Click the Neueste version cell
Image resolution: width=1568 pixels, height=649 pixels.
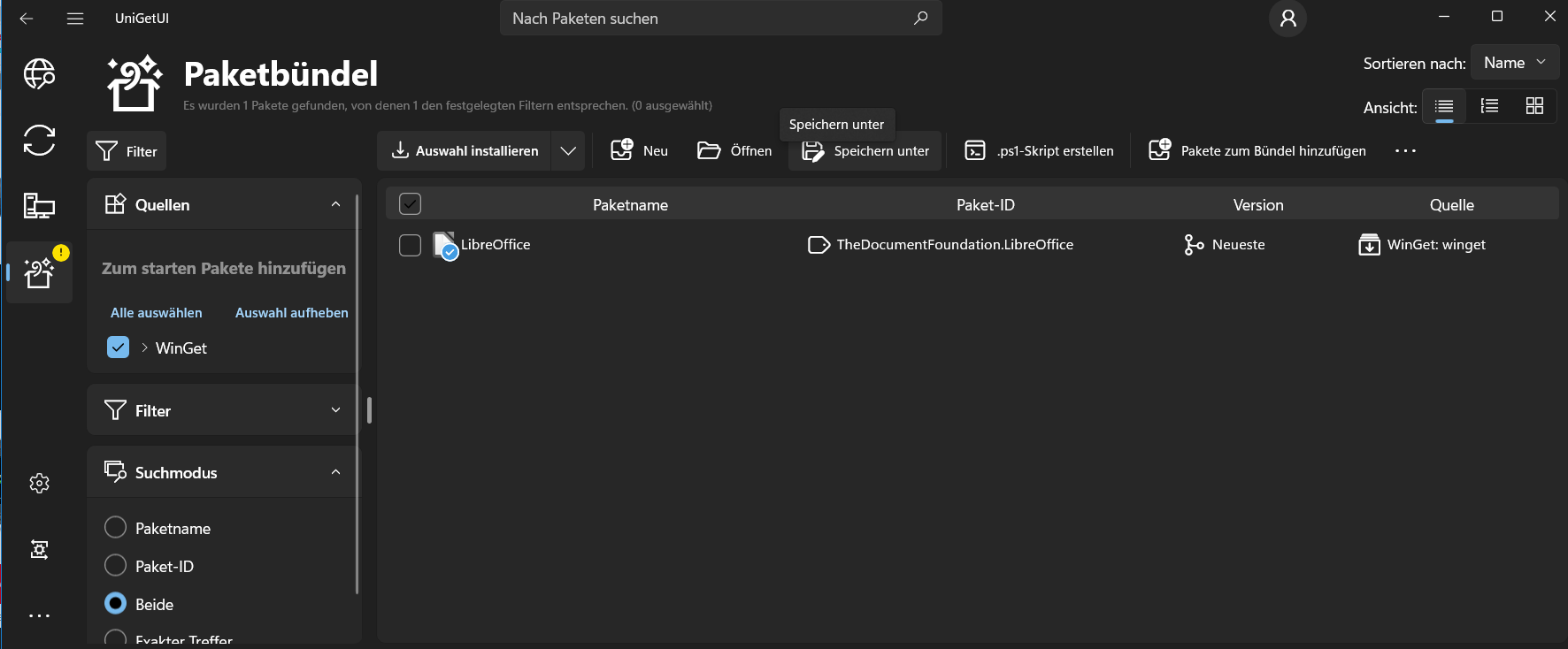(1238, 245)
